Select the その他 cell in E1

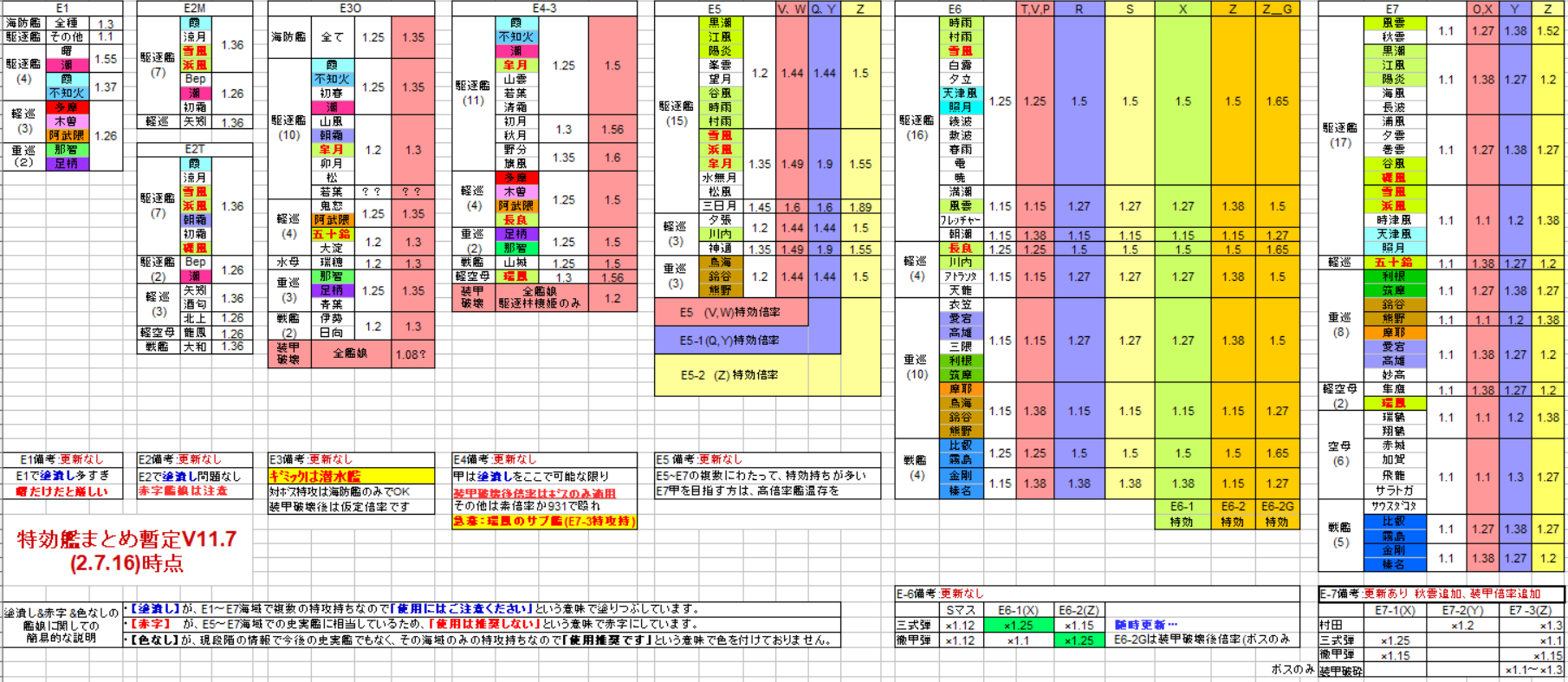pos(66,37)
